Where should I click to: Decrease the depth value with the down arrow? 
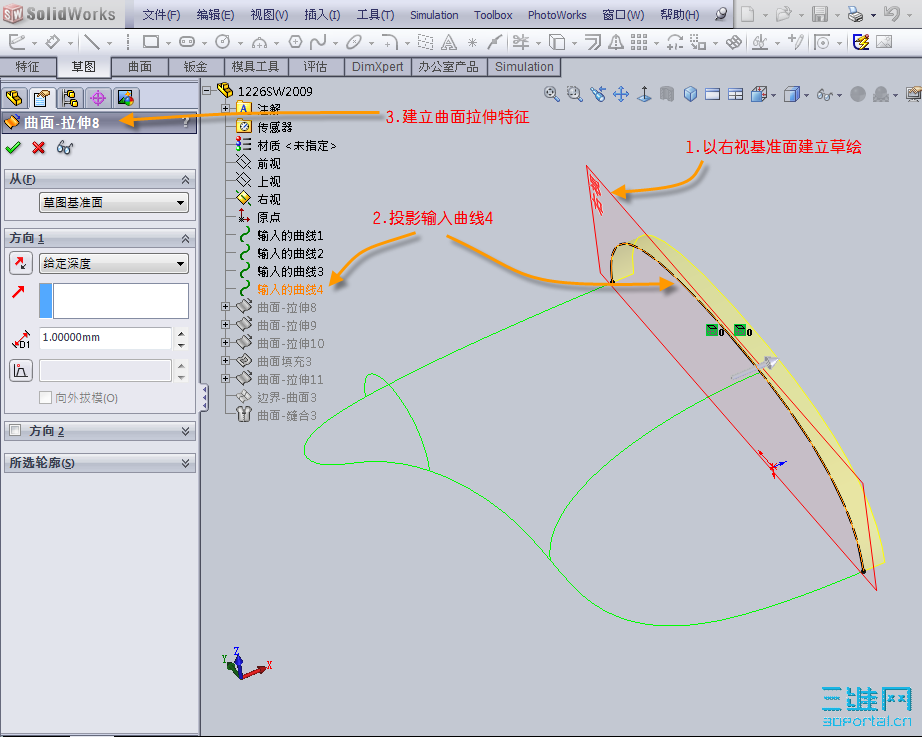tap(181, 345)
